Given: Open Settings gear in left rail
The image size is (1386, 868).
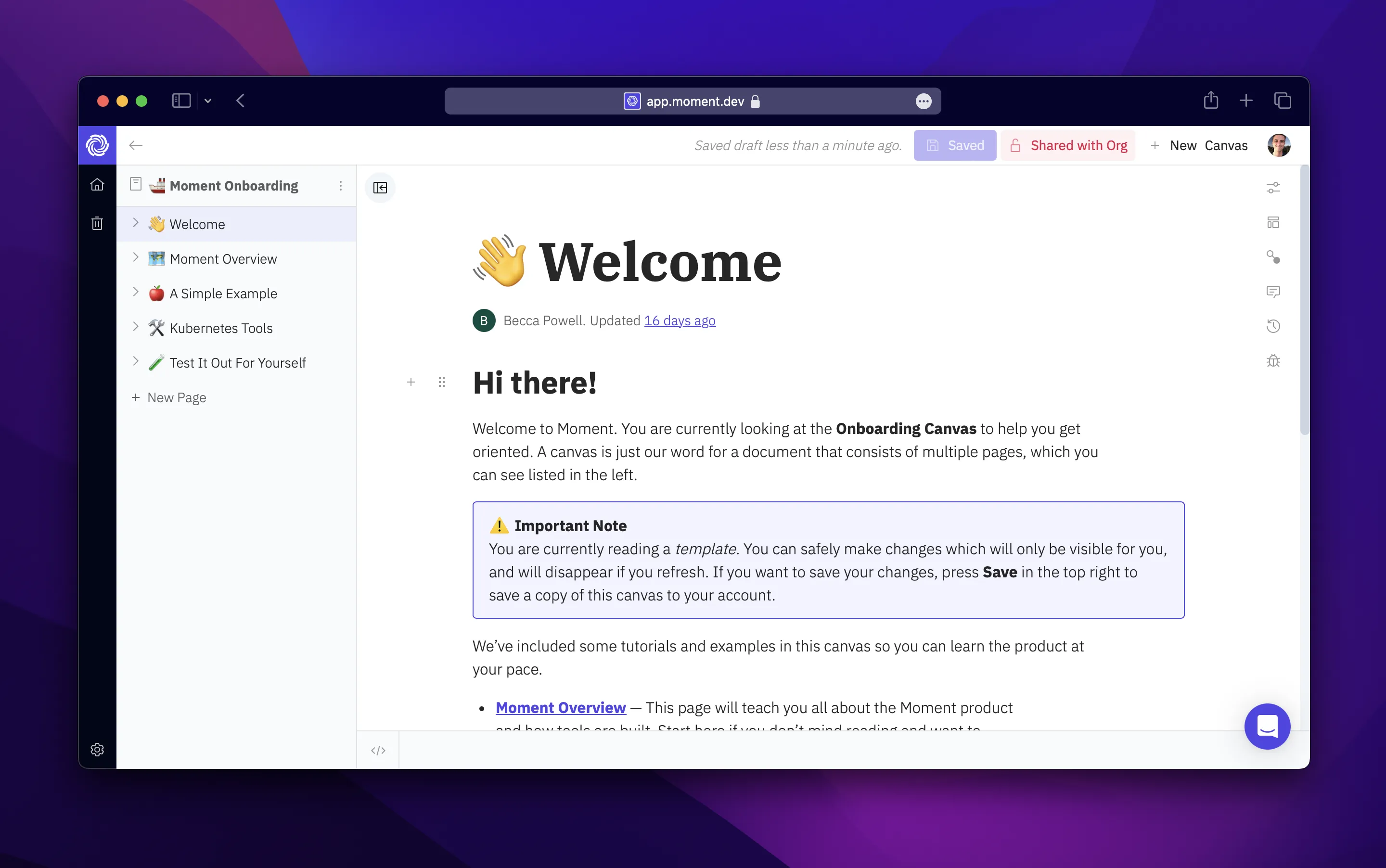Looking at the screenshot, I should coord(97,749).
